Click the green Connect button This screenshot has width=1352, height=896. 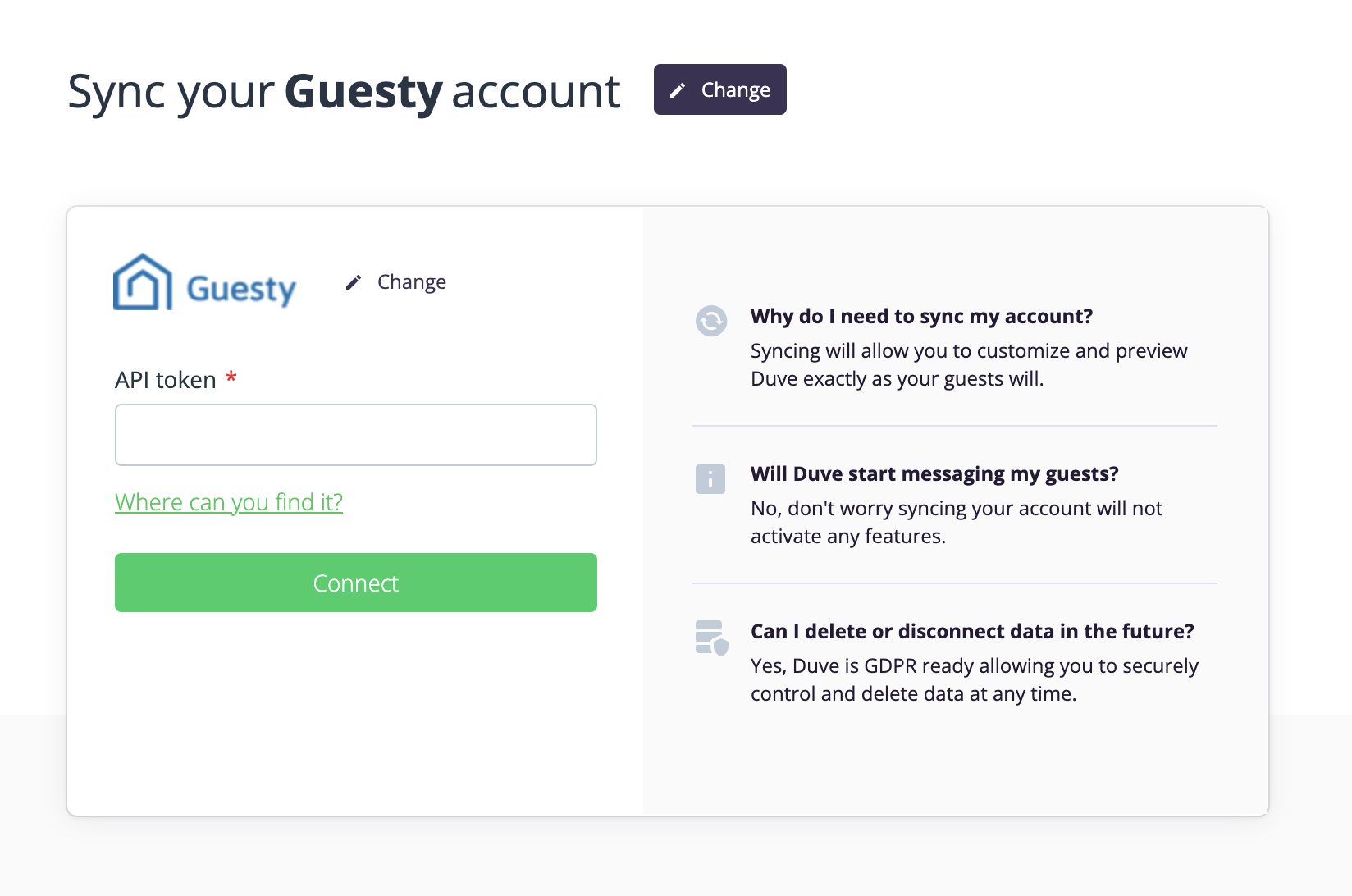click(356, 583)
